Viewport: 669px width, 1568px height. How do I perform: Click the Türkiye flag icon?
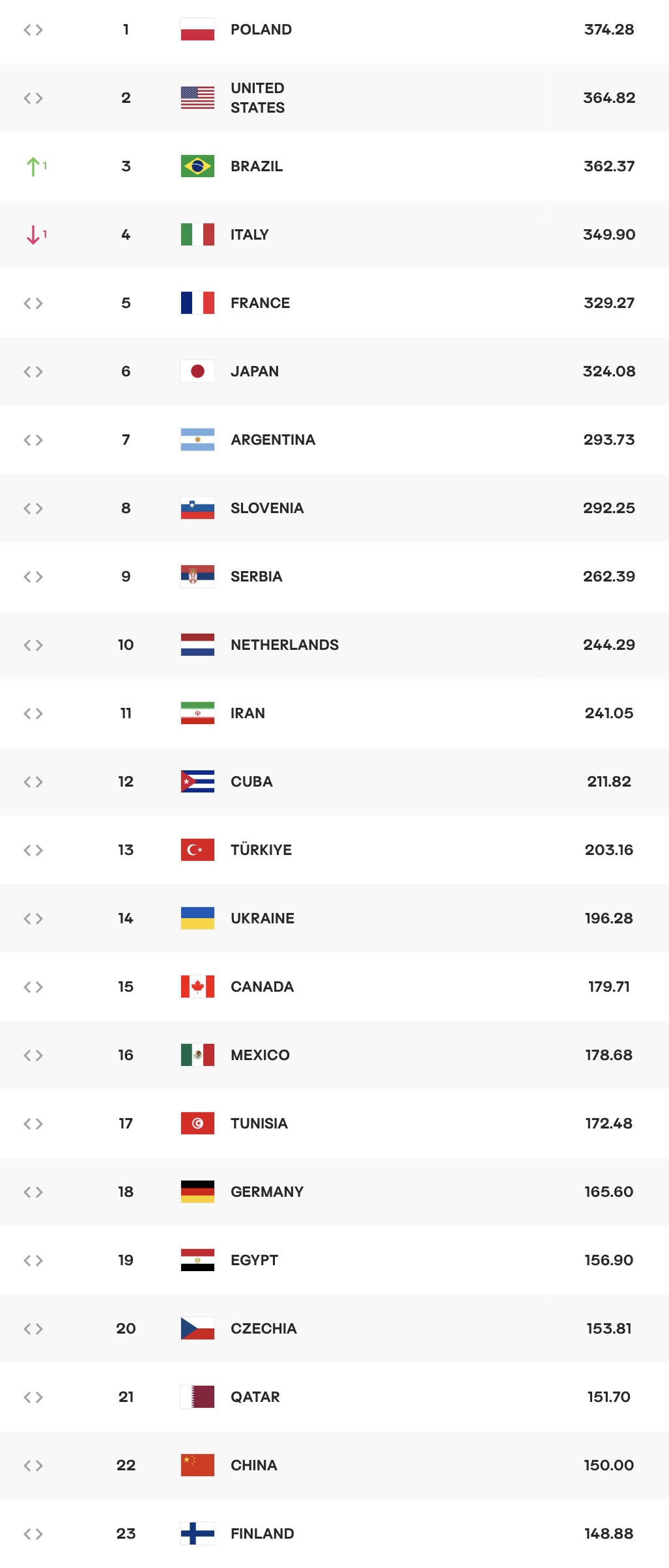197,850
